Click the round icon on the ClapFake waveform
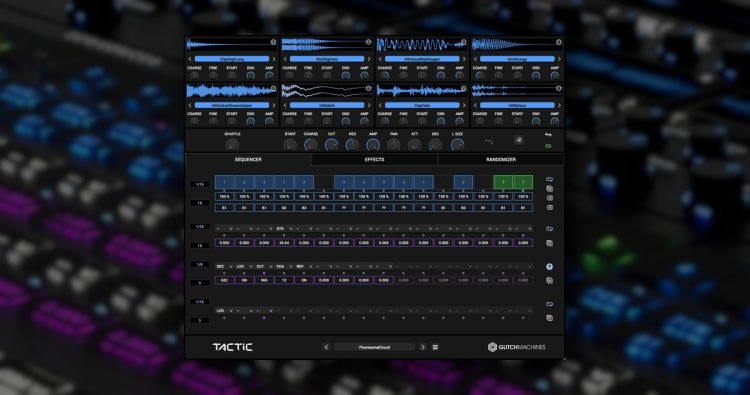 (x=463, y=88)
